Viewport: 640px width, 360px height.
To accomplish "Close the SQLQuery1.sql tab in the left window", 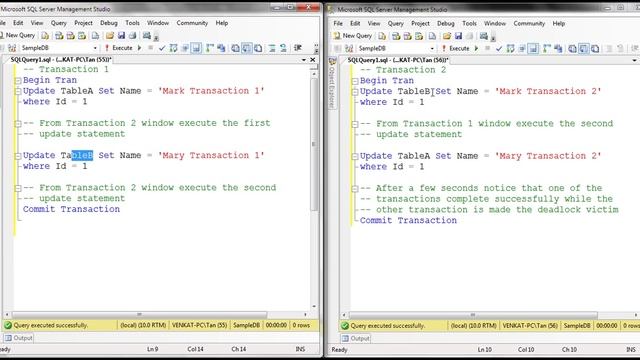I will click(x=313, y=60).
